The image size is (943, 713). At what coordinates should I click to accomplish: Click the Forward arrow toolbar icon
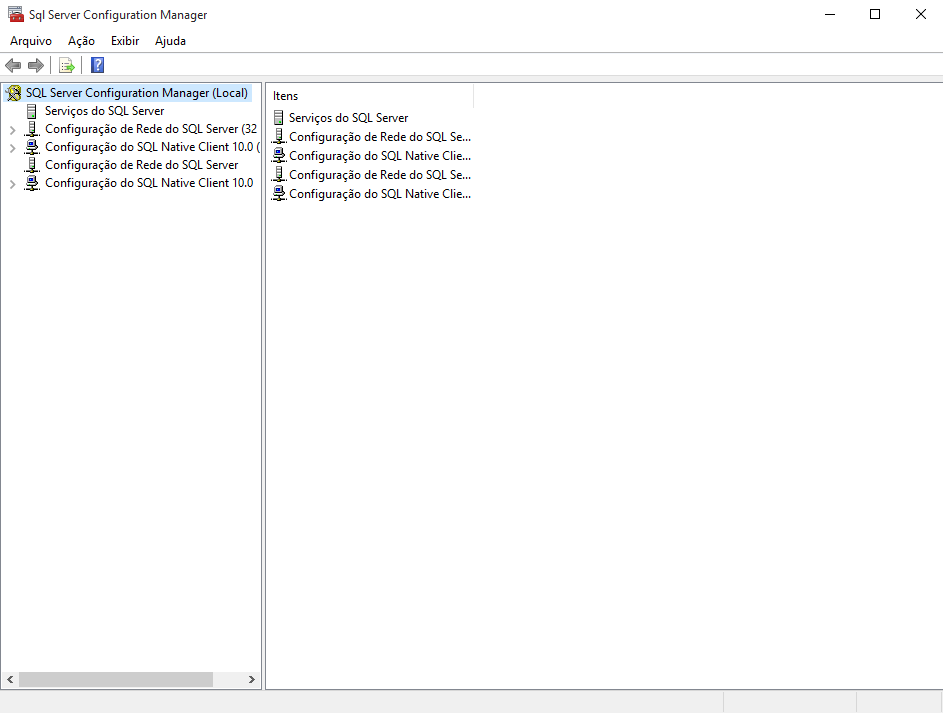[36, 66]
